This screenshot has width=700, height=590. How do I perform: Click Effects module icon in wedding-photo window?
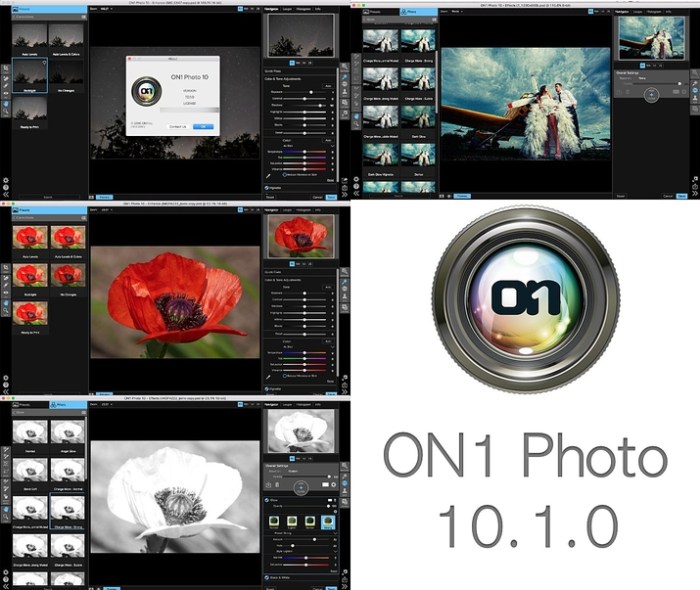click(x=695, y=90)
